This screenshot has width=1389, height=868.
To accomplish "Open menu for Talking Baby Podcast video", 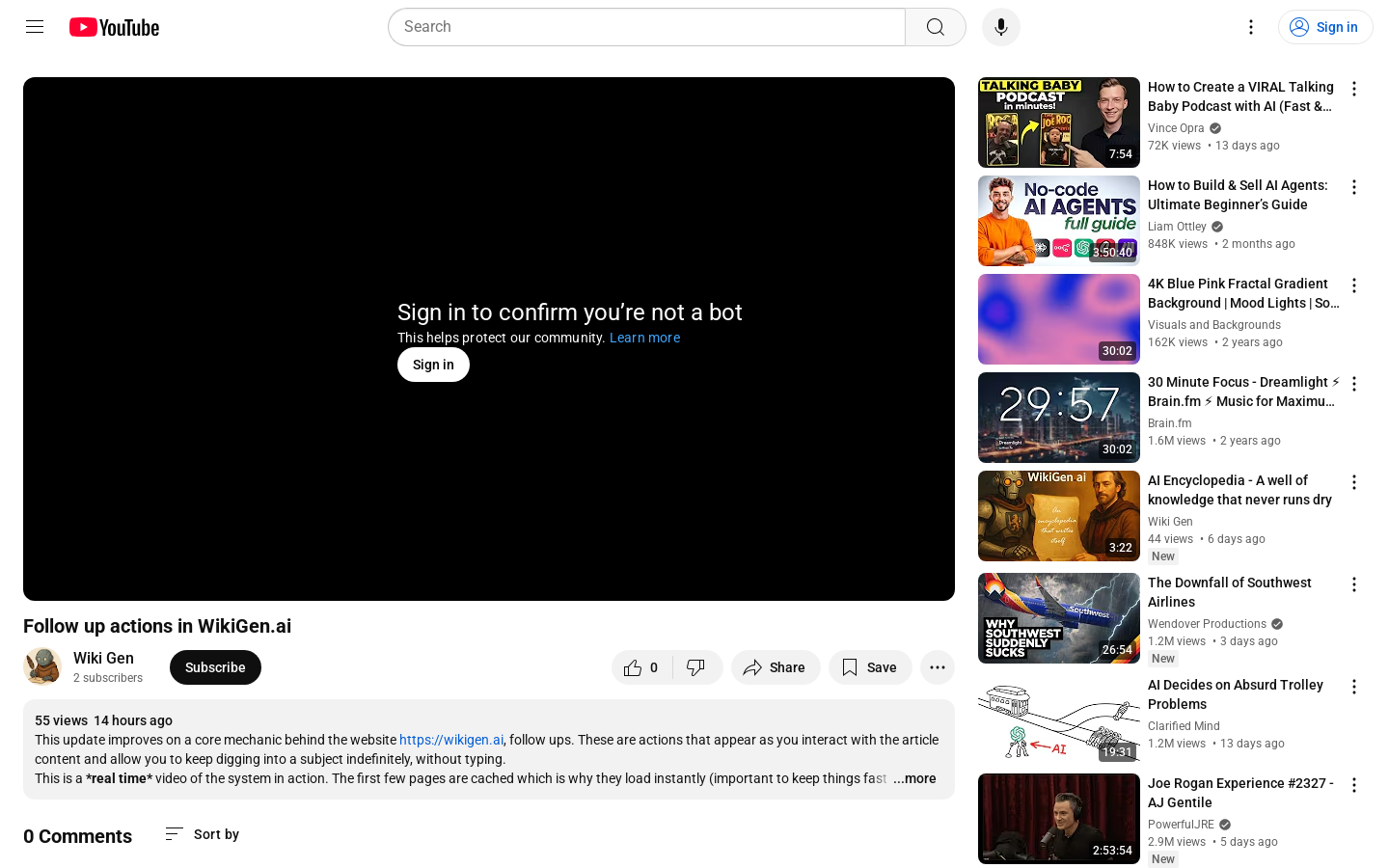I will pos(1354,89).
